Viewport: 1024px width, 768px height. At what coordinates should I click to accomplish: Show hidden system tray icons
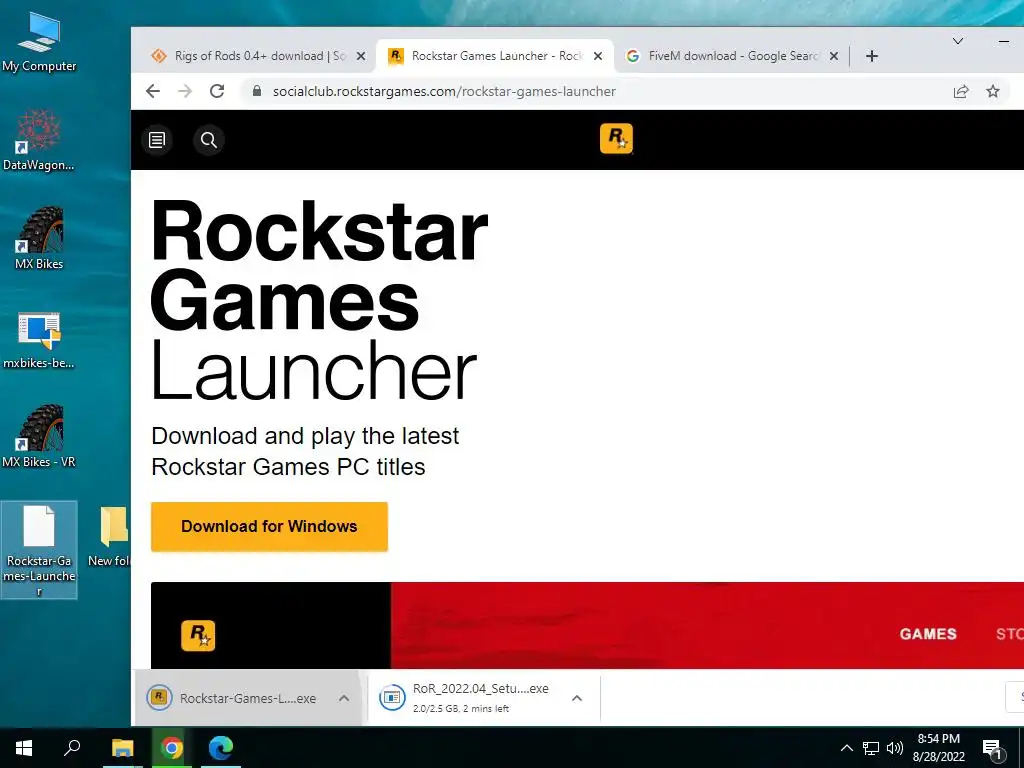846,748
